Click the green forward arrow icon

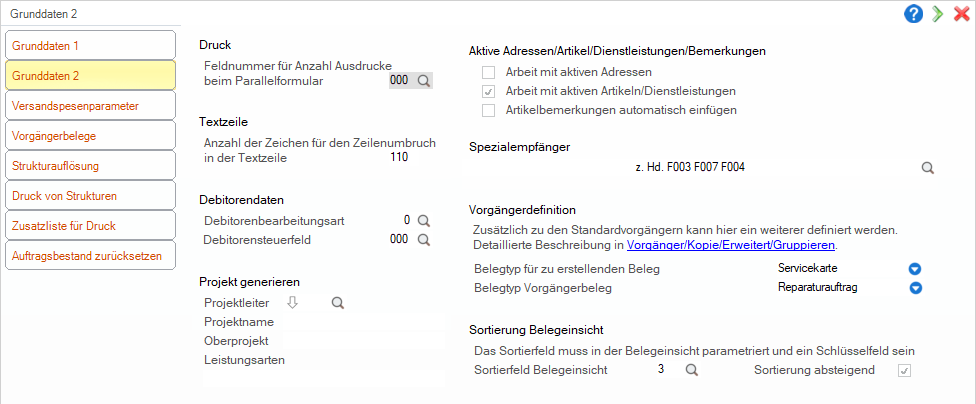937,14
